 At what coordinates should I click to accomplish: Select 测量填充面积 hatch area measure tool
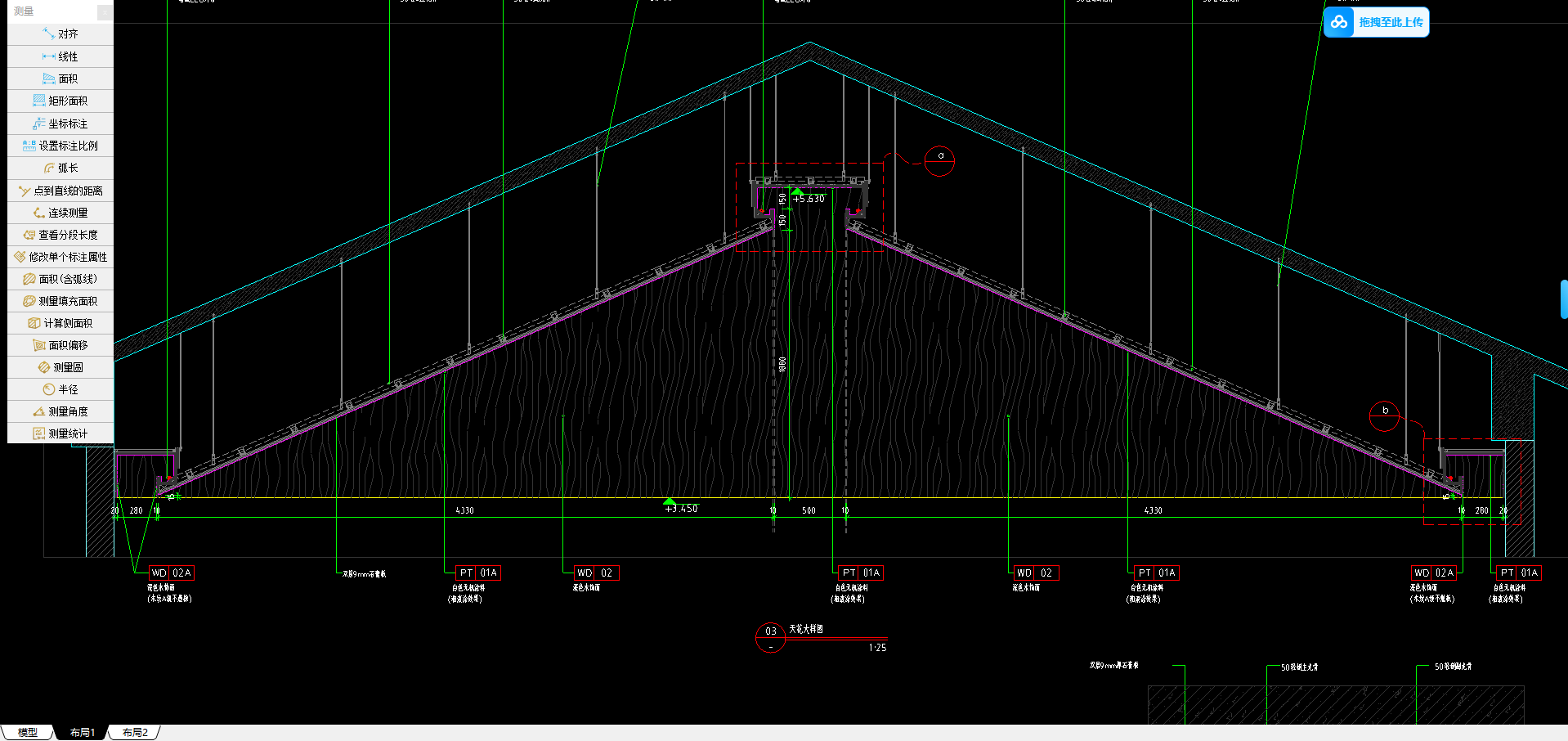click(60, 301)
